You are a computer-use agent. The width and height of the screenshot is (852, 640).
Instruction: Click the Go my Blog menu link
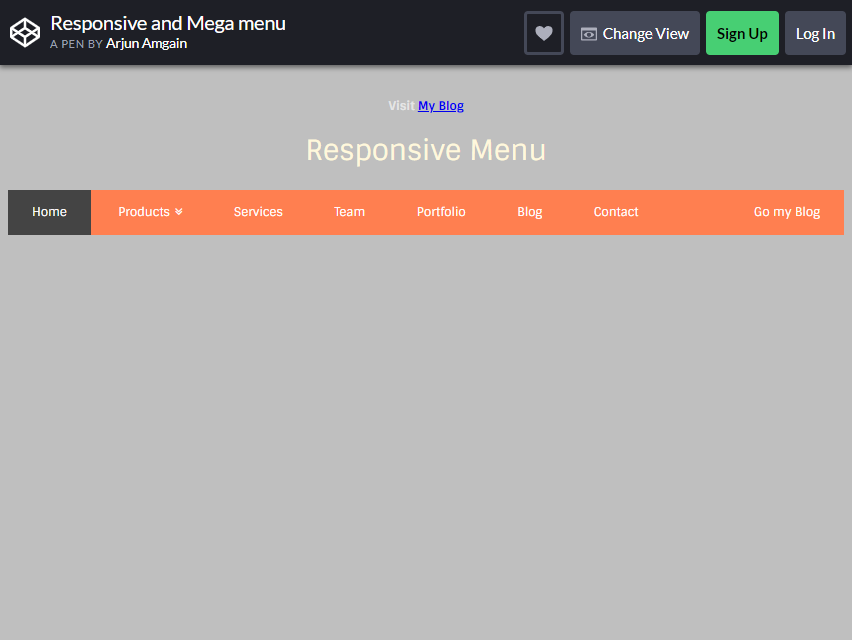(x=787, y=212)
